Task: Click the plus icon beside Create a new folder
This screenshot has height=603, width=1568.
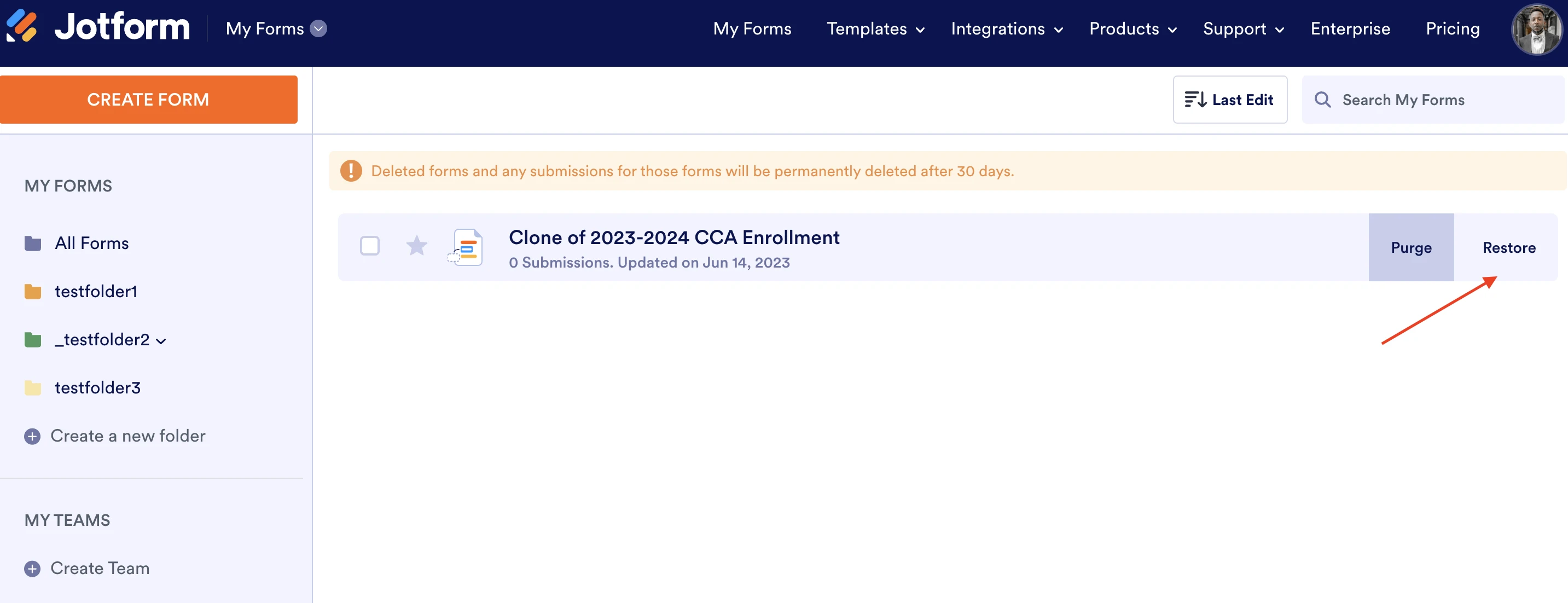Action: (x=32, y=436)
